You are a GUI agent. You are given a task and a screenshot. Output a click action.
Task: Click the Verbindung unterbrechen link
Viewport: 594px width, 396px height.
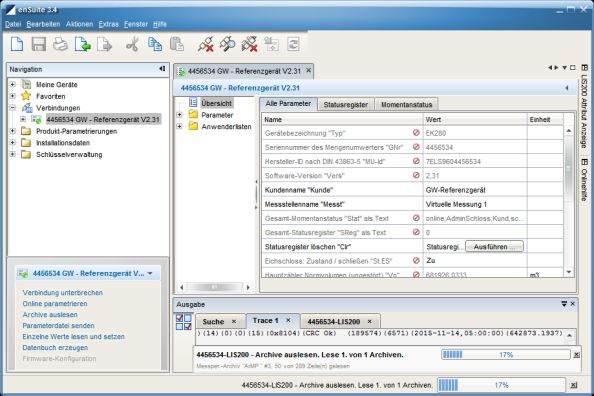coord(63,293)
